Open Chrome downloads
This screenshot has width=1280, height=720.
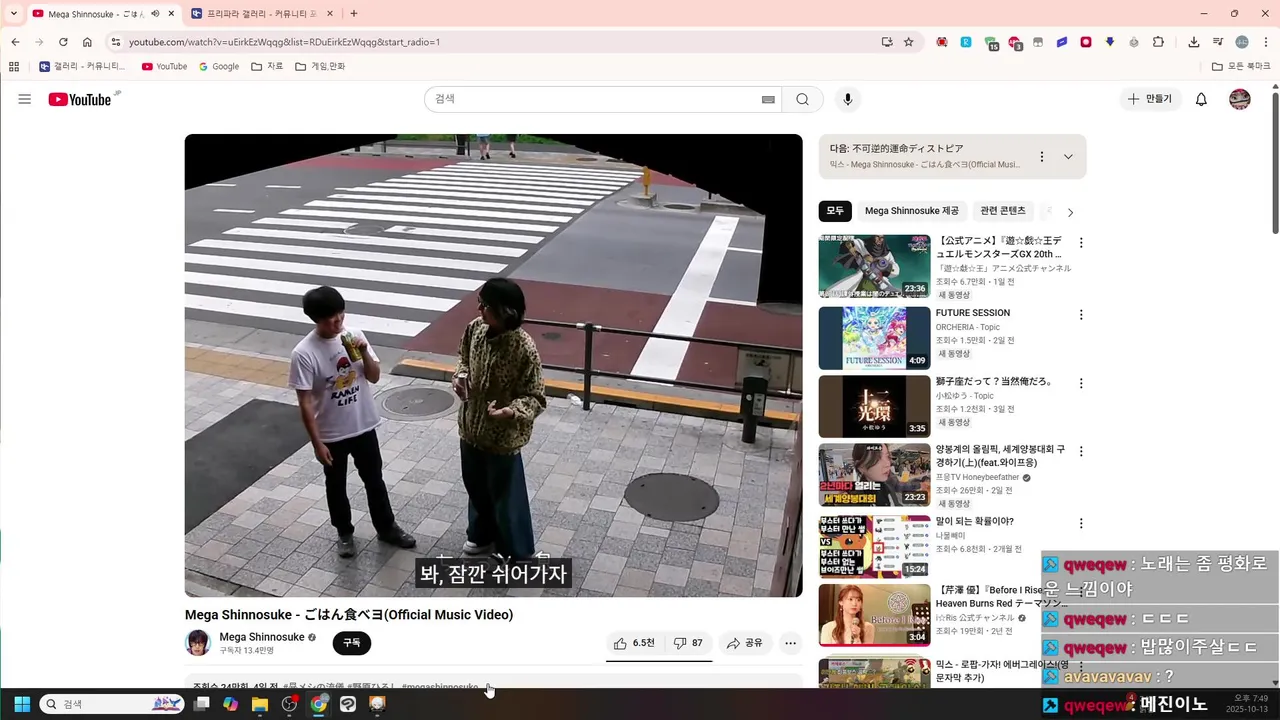1193,42
